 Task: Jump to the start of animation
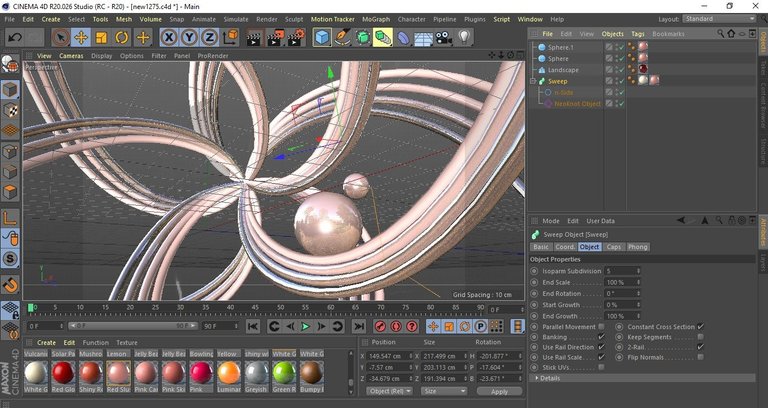coord(253,326)
